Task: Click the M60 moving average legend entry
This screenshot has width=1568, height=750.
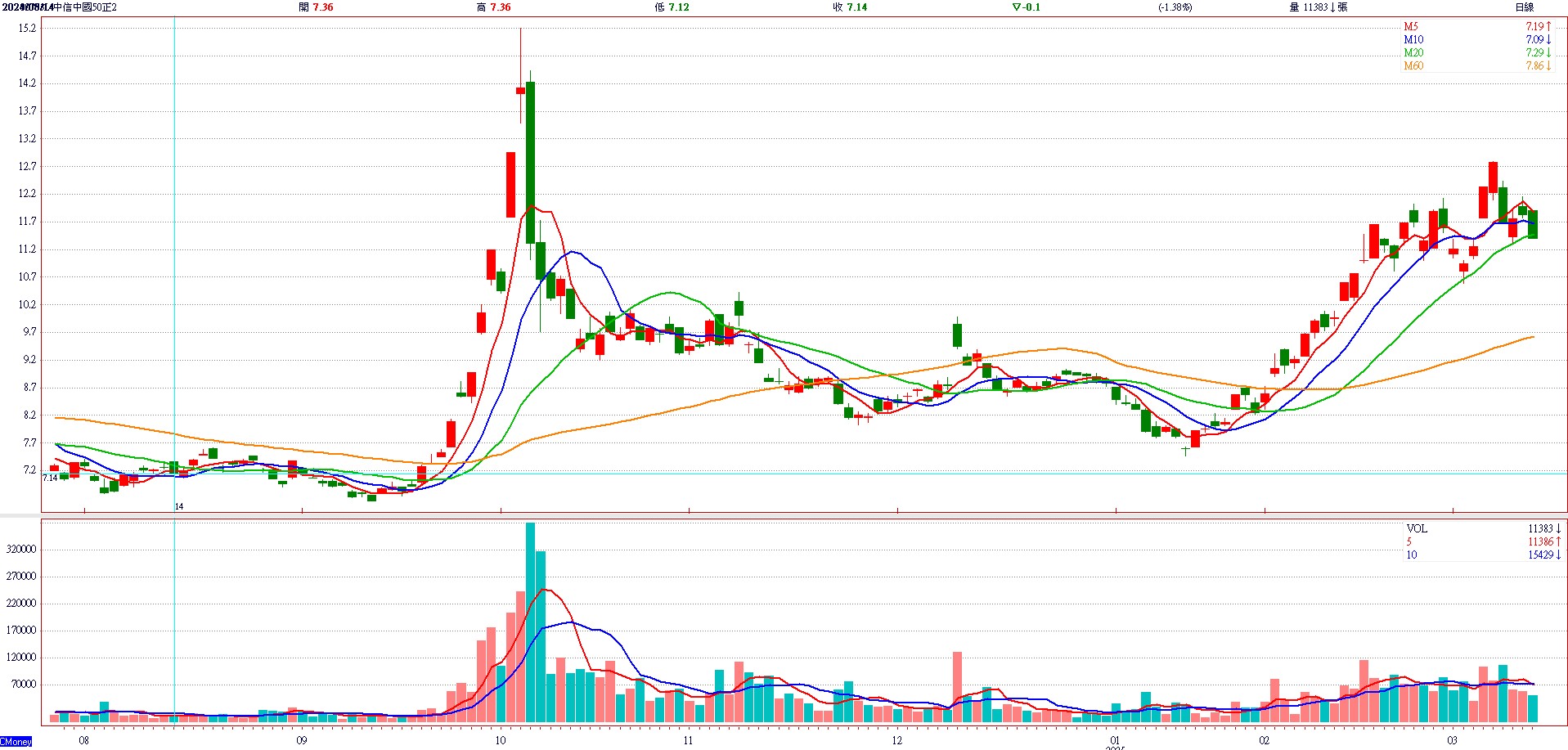Action: click(x=1413, y=66)
